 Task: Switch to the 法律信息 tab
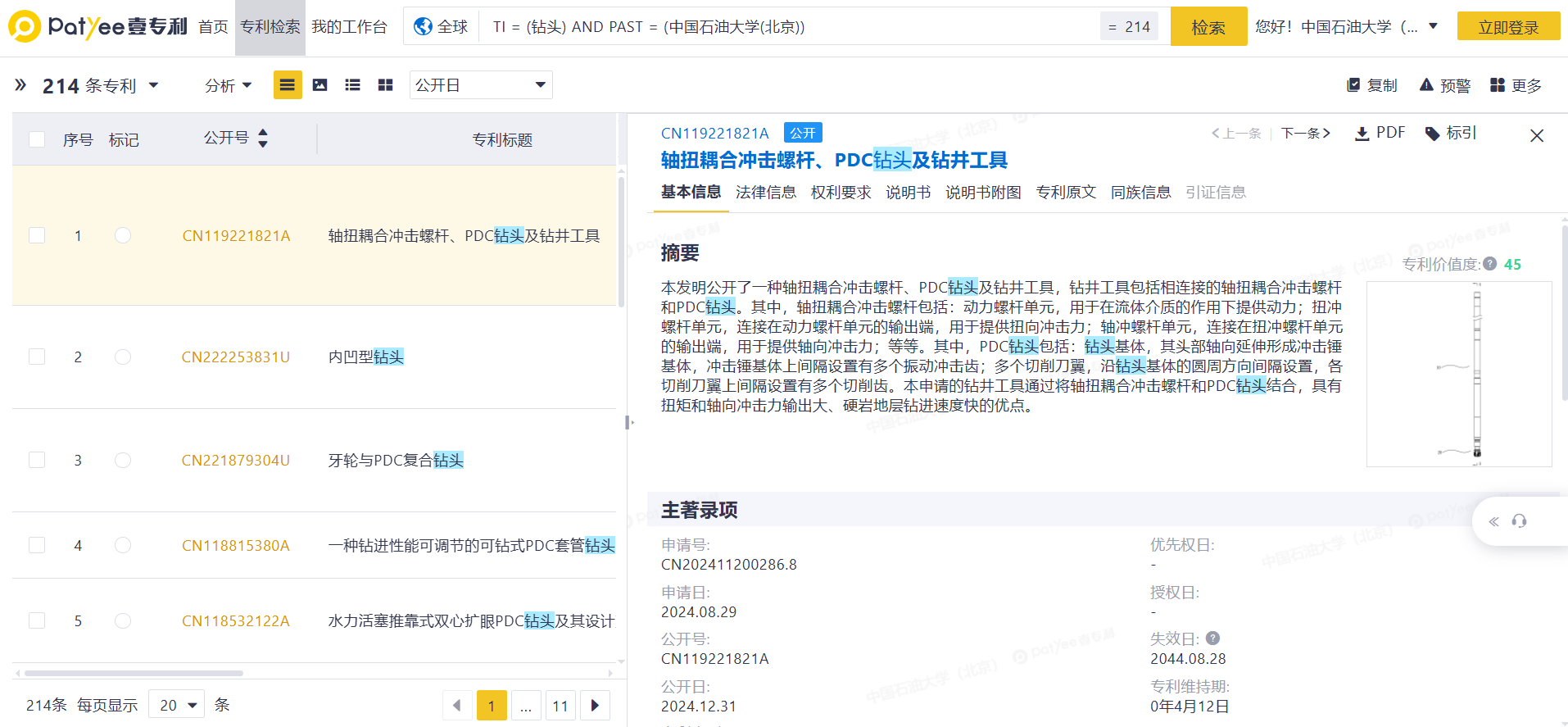point(765,193)
